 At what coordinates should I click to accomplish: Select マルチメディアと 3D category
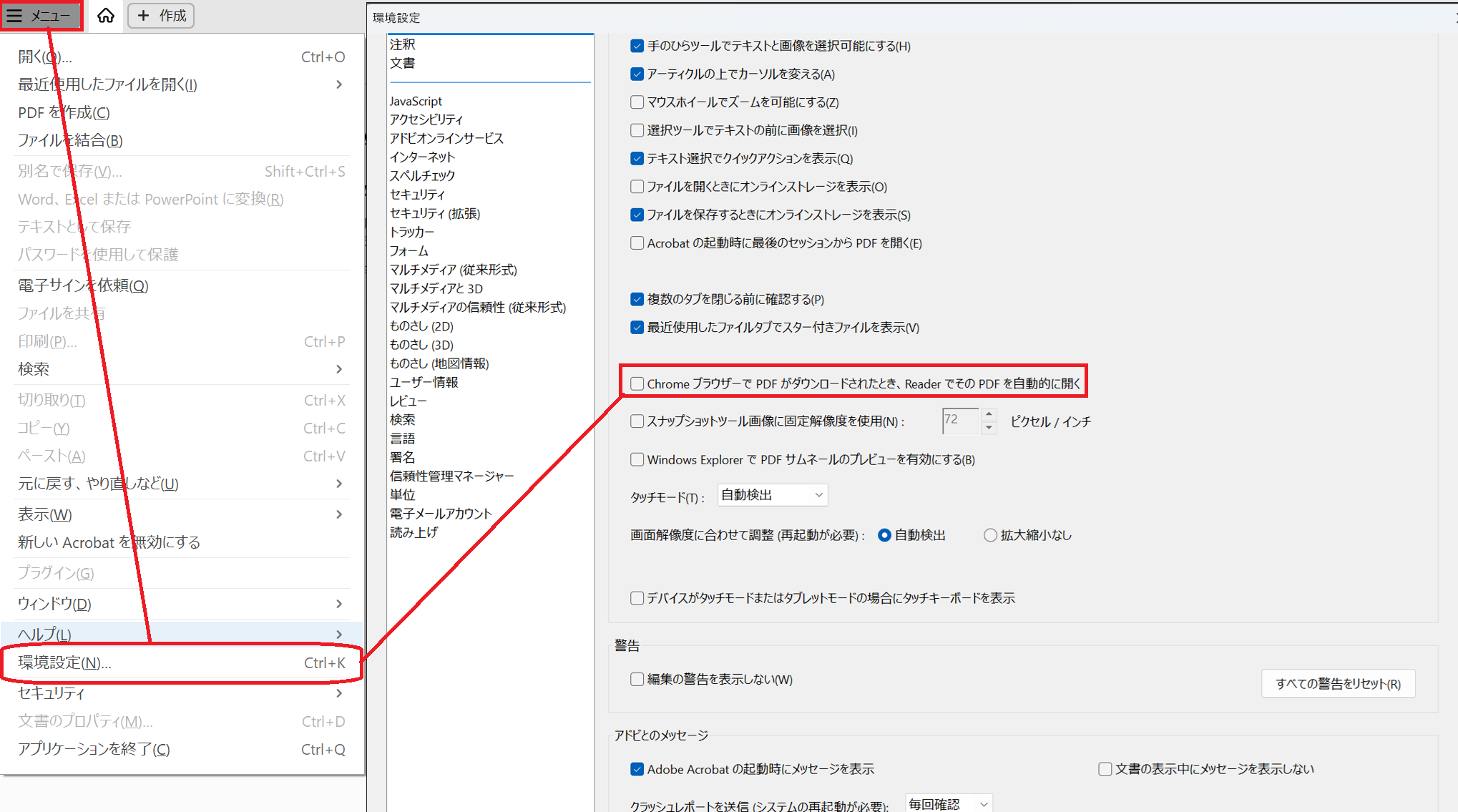tap(436, 288)
